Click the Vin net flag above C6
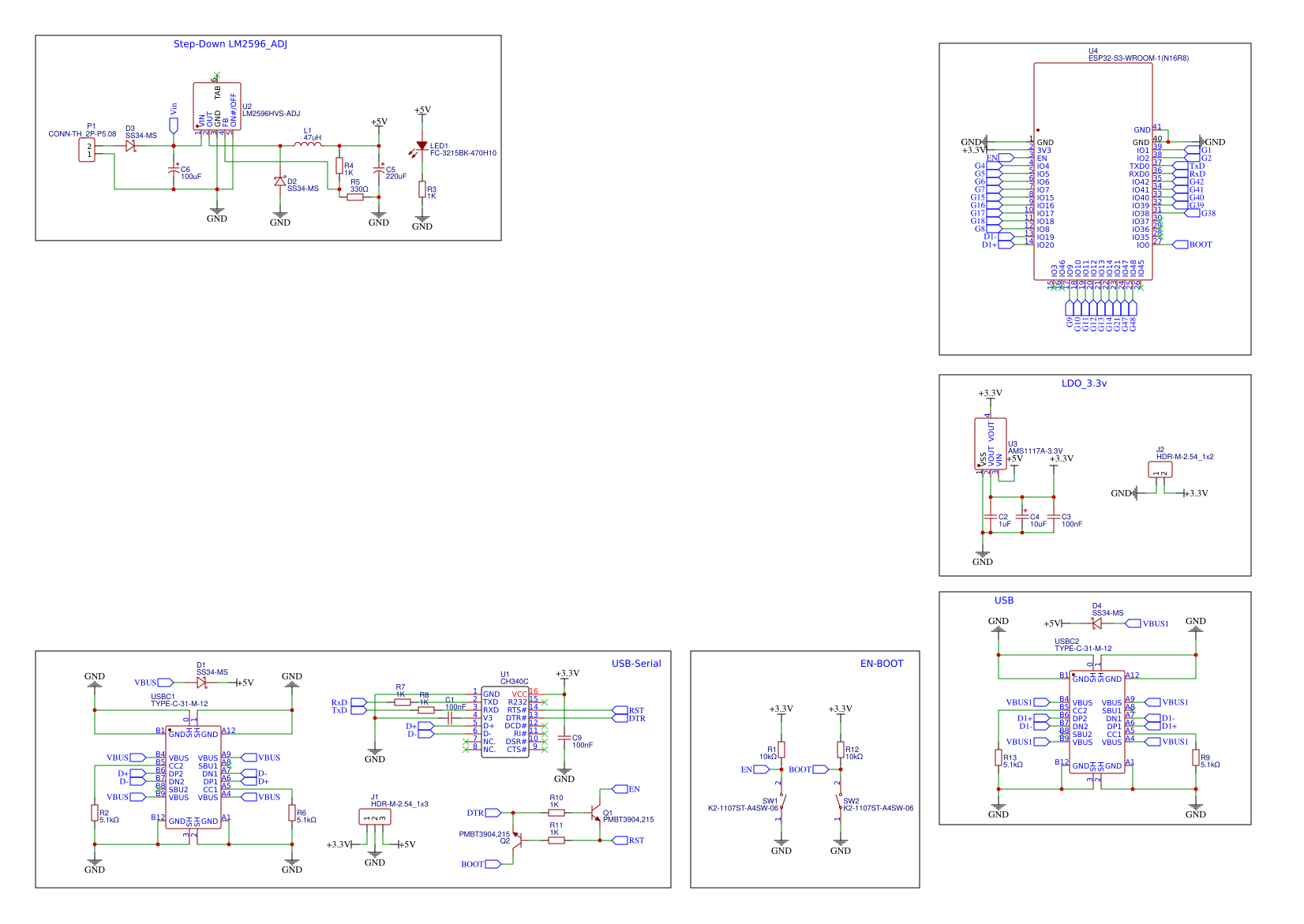 tap(174, 125)
